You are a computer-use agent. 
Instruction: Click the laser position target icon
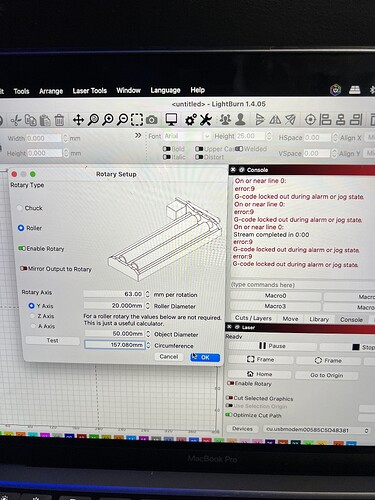click(310, 119)
